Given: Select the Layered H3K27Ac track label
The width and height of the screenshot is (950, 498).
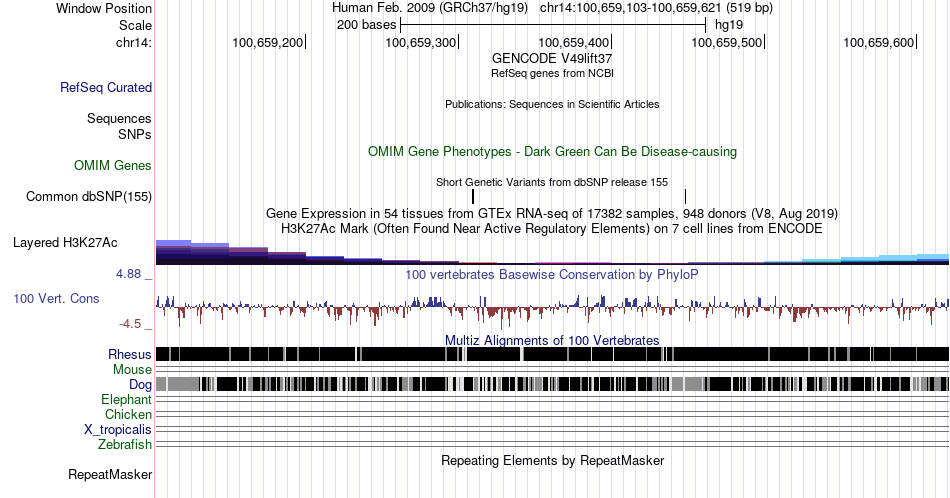Looking at the screenshot, I should pos(65,242).
